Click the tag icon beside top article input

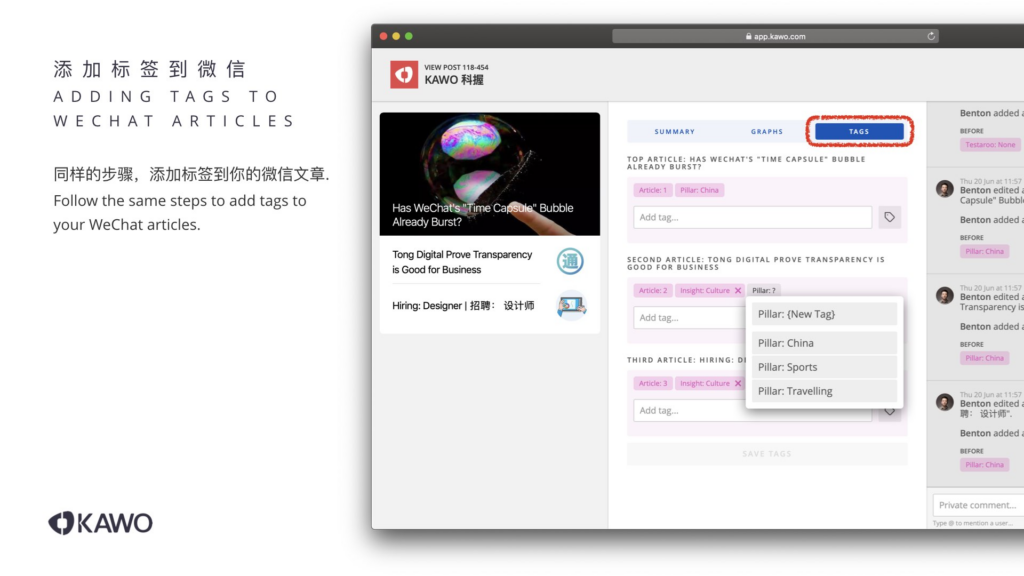point(889,217)
